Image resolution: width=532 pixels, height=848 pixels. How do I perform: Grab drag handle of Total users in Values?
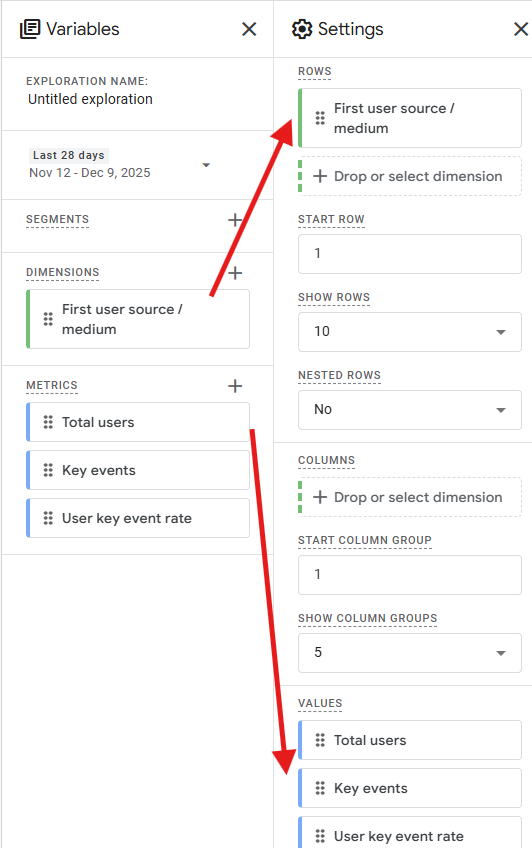coord(320,740)
